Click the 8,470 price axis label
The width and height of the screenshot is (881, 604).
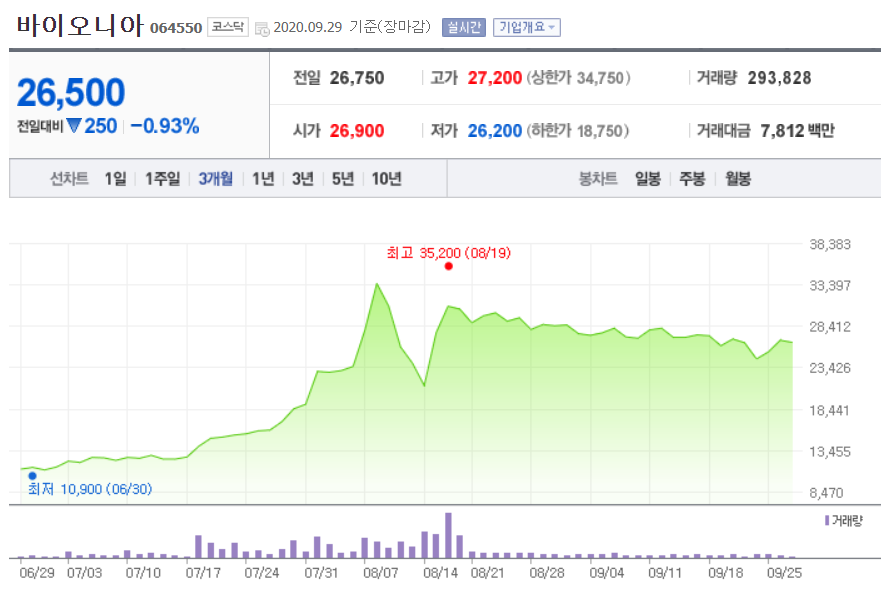point(826,493)
